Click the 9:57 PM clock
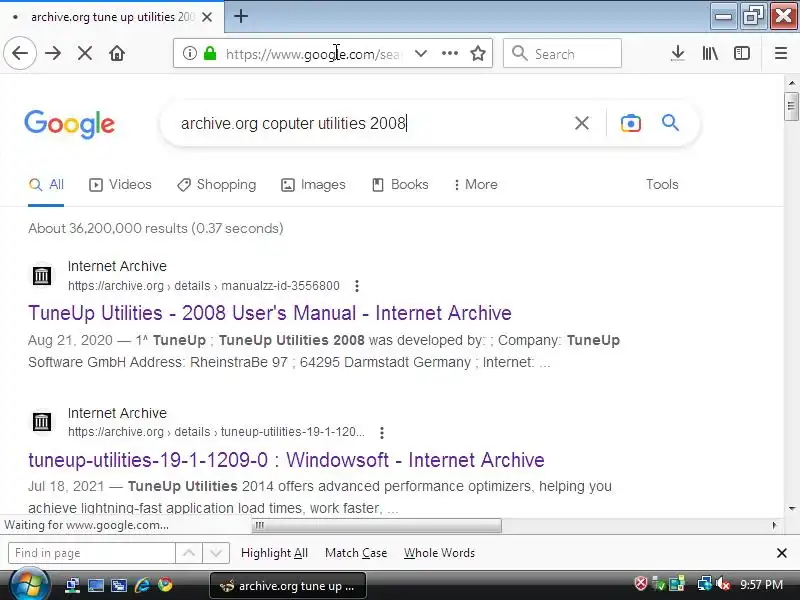The width and height of the screenshot is (800, 600). pyautogui.click(x=761, y=584)
